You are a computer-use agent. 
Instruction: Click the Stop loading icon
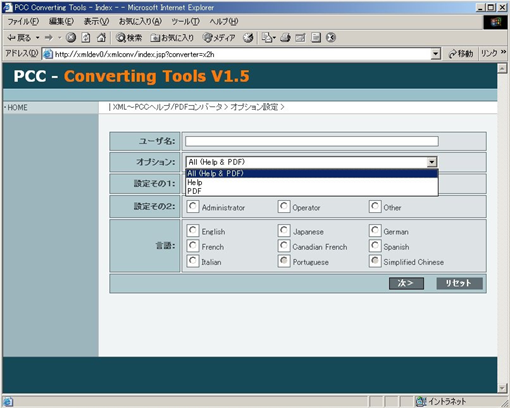[x=71, y=38]
